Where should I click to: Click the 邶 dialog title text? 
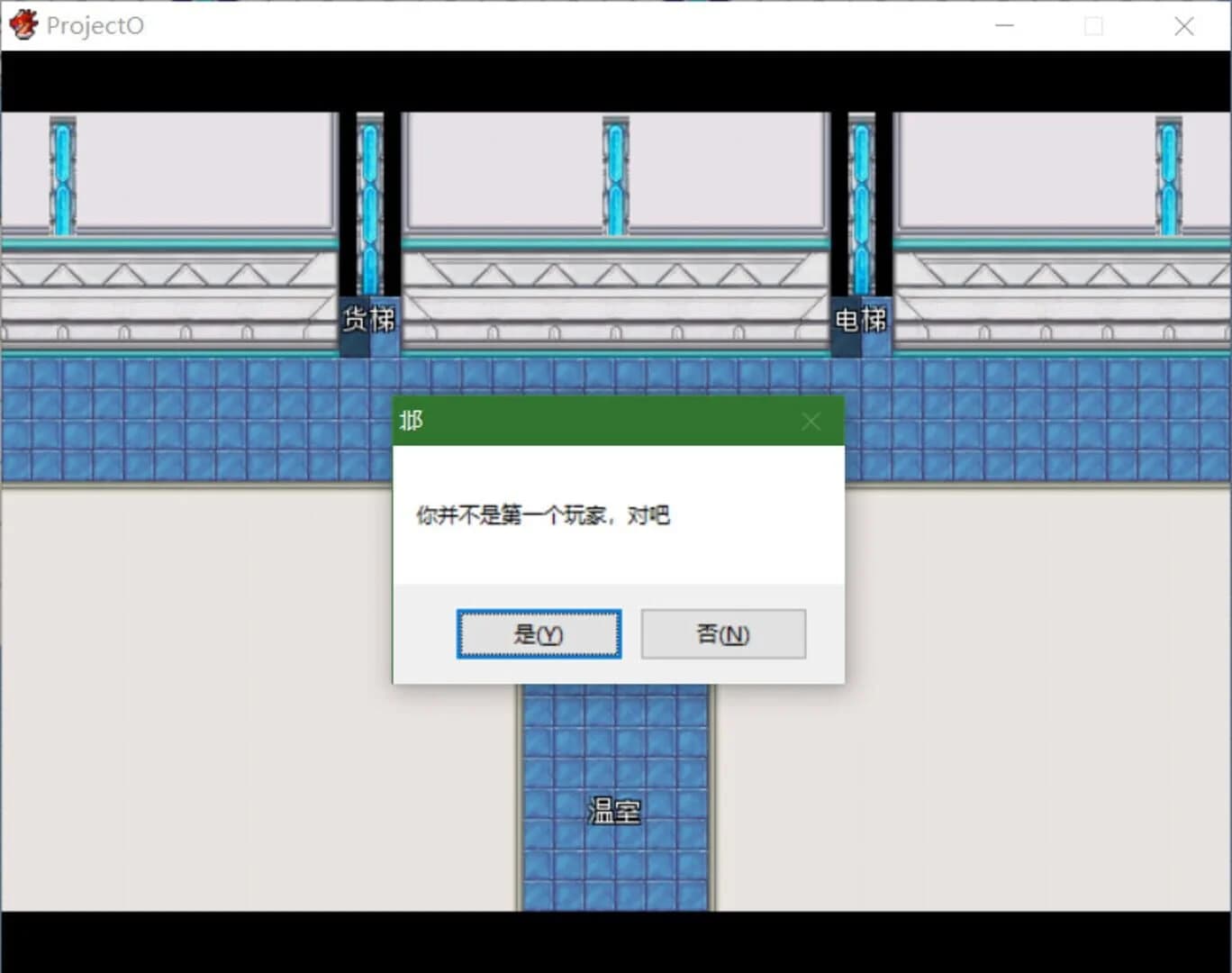coord(413,421)
